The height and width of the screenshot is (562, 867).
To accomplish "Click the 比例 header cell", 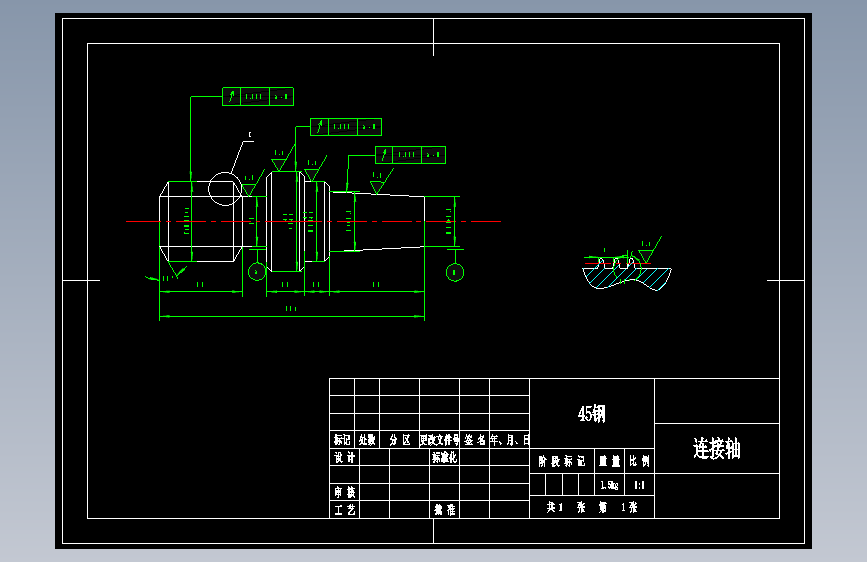I will tap(639, 461).
